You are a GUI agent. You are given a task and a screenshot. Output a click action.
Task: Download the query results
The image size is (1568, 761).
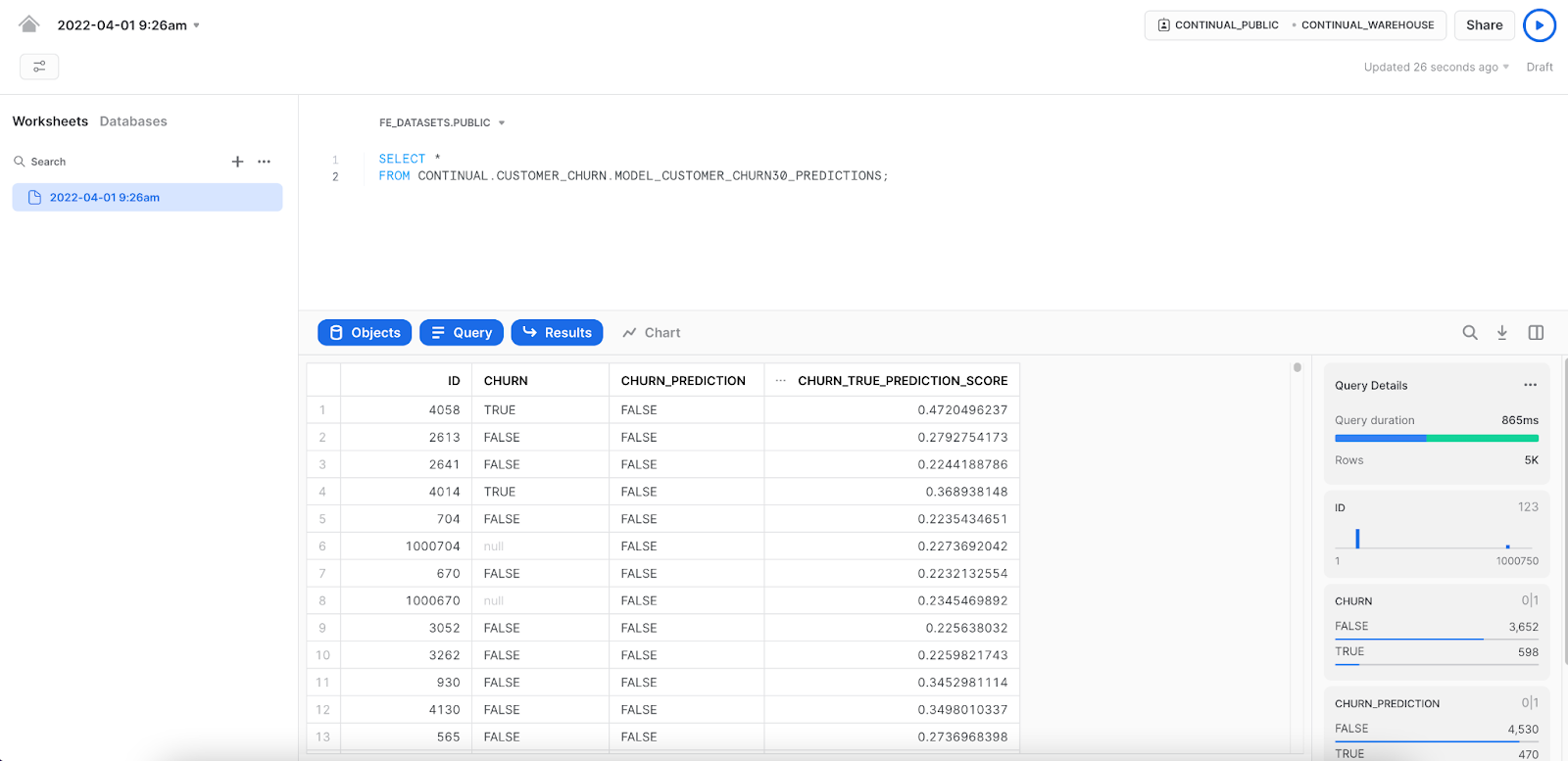(x=1501, y=333)
